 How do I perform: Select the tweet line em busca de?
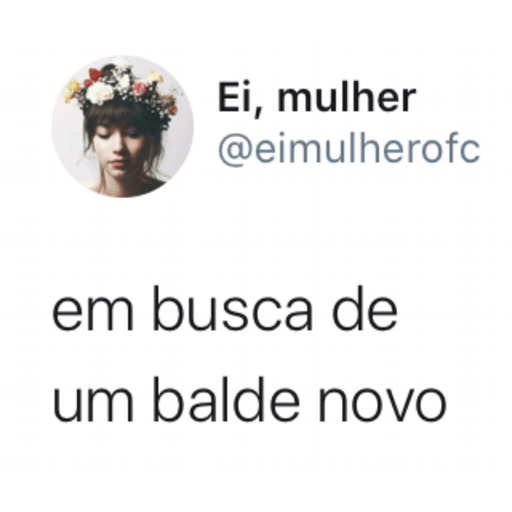pos(225,309)
